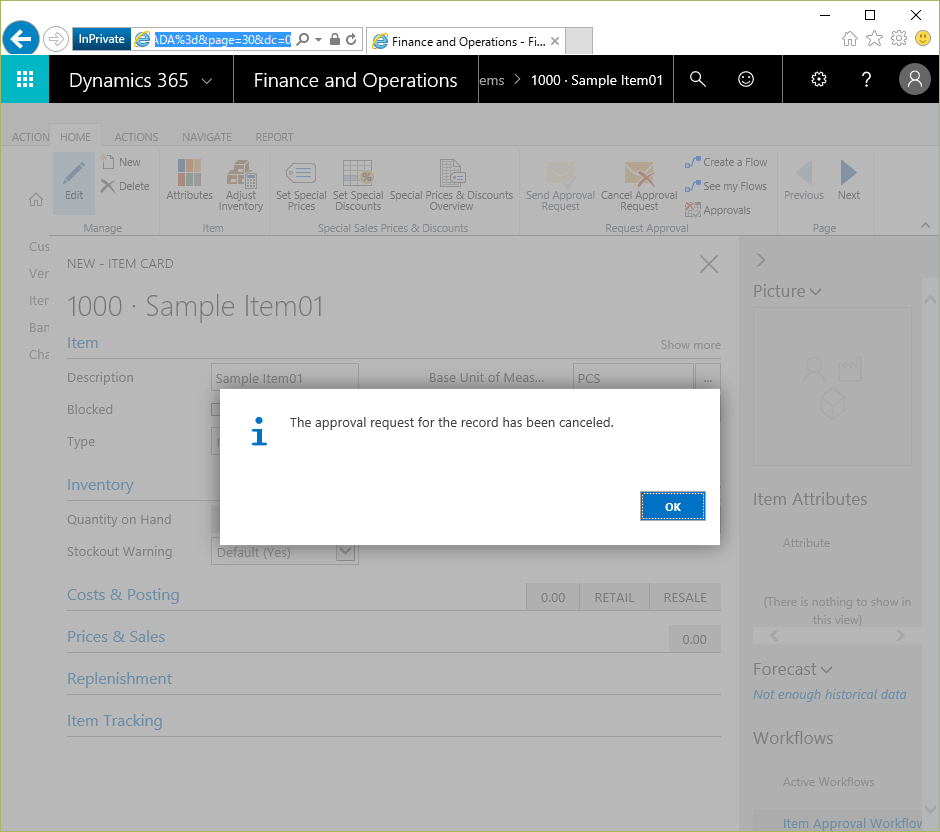Image resolution: width=940 pixels, height=832 pixels.
Task: Click the Edit pencil icon
Action: click(x=74, y=182)
